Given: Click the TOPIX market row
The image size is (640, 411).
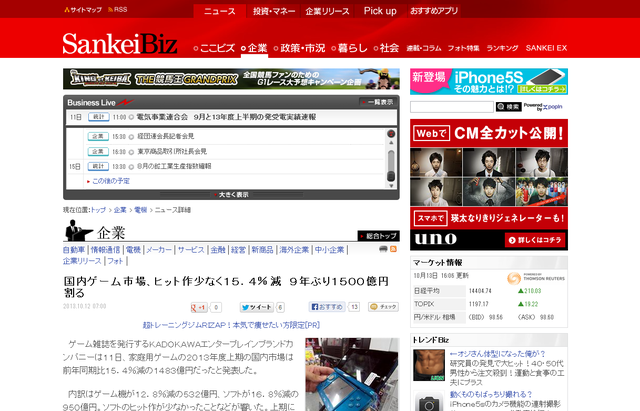Looking at the screenshot, I should [489, 304].
